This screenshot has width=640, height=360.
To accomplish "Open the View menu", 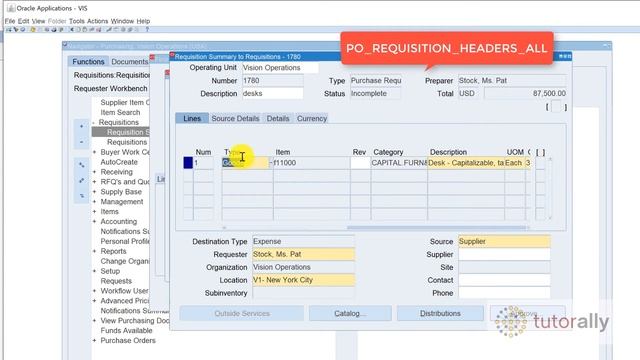I will 38,21.
